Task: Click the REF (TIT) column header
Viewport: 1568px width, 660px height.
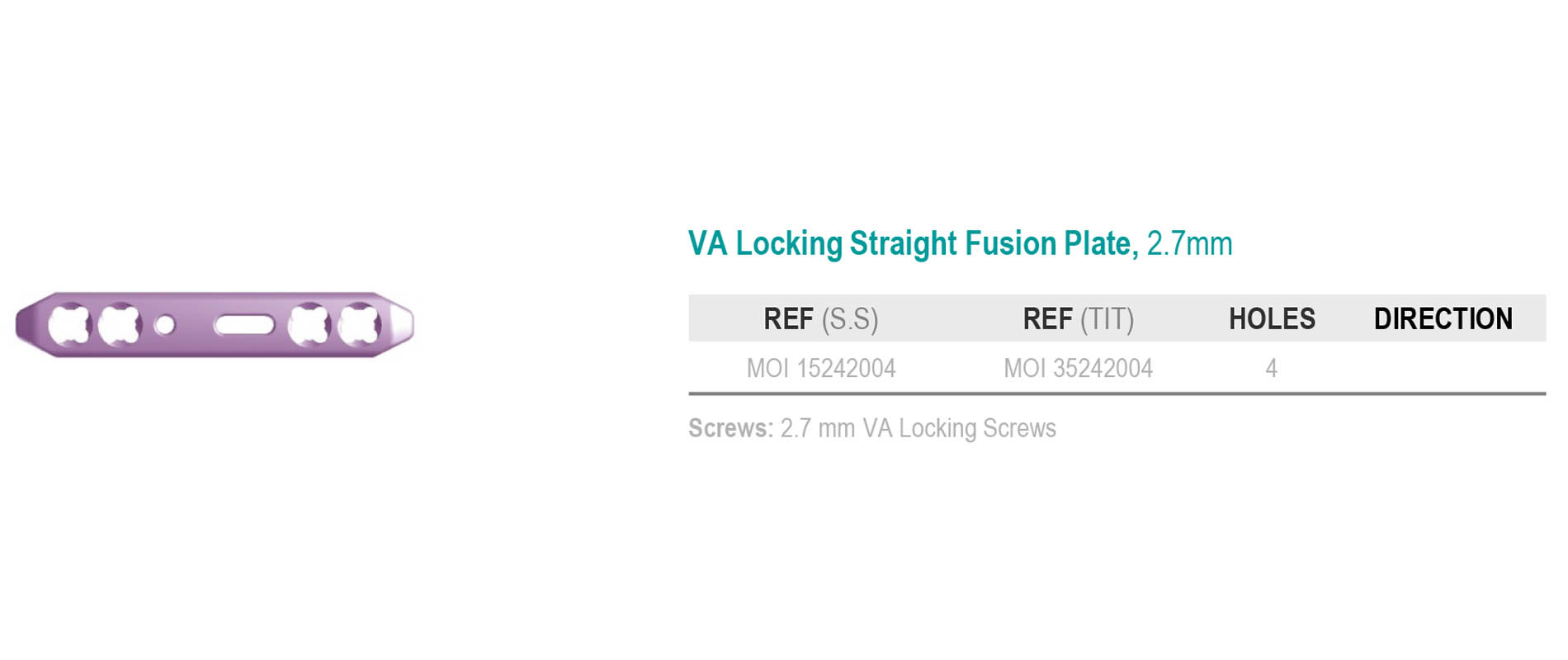Action: pyautogui.click(x=1079, y=318)
